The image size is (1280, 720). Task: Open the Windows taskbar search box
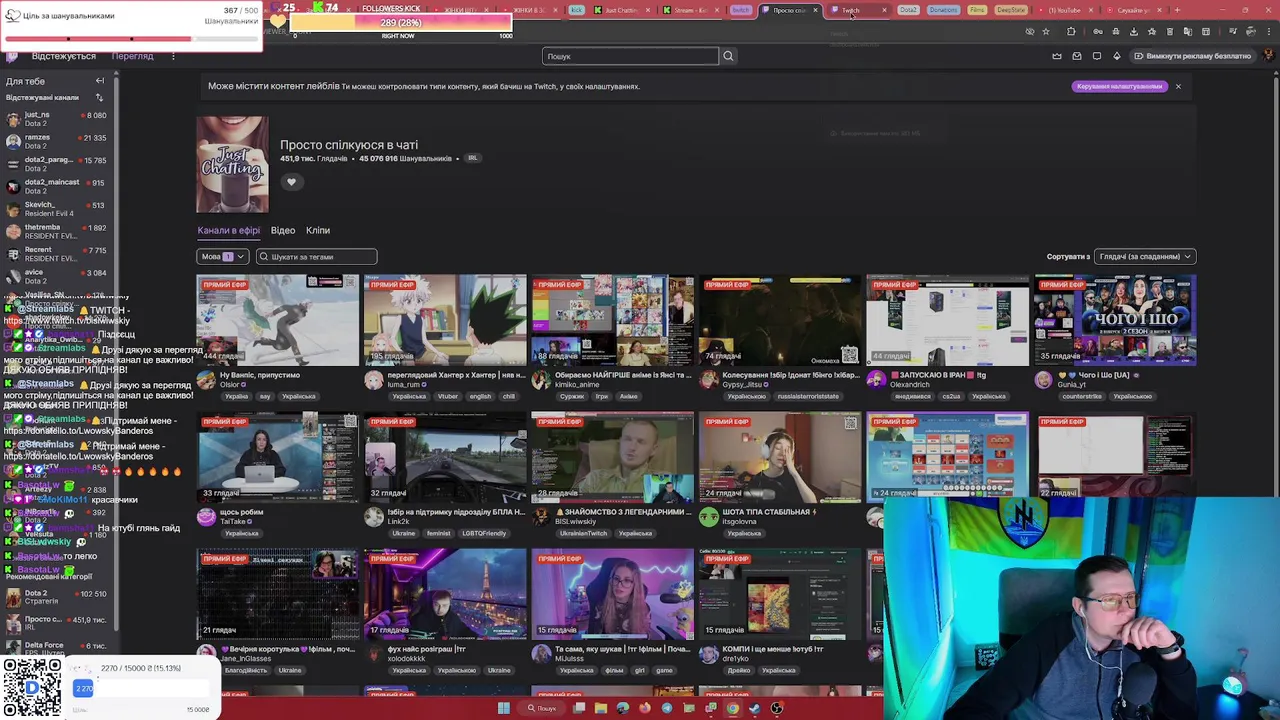click(543, 708)
